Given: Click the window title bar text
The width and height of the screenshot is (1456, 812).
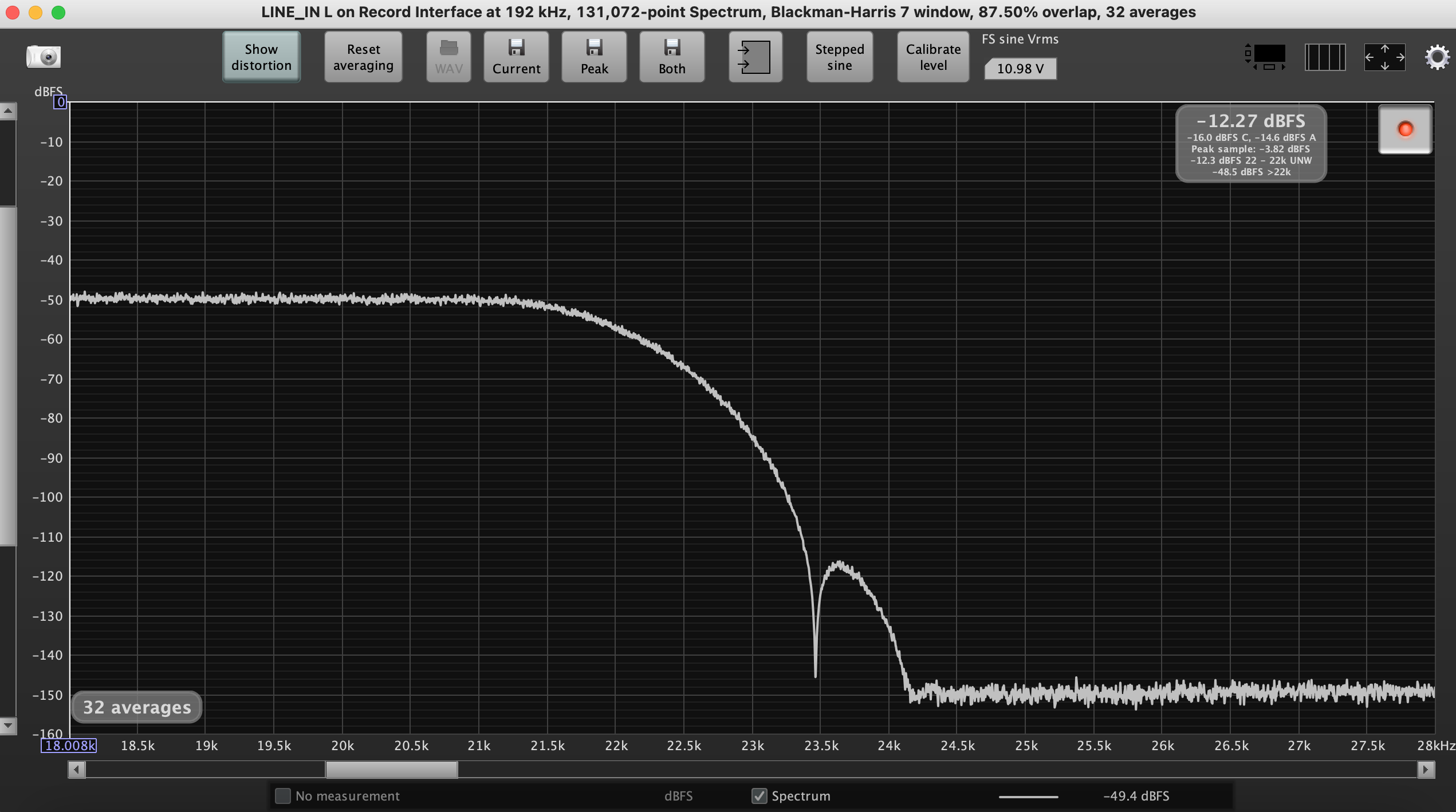Looking at the screenshot, I should coord(728,12).
